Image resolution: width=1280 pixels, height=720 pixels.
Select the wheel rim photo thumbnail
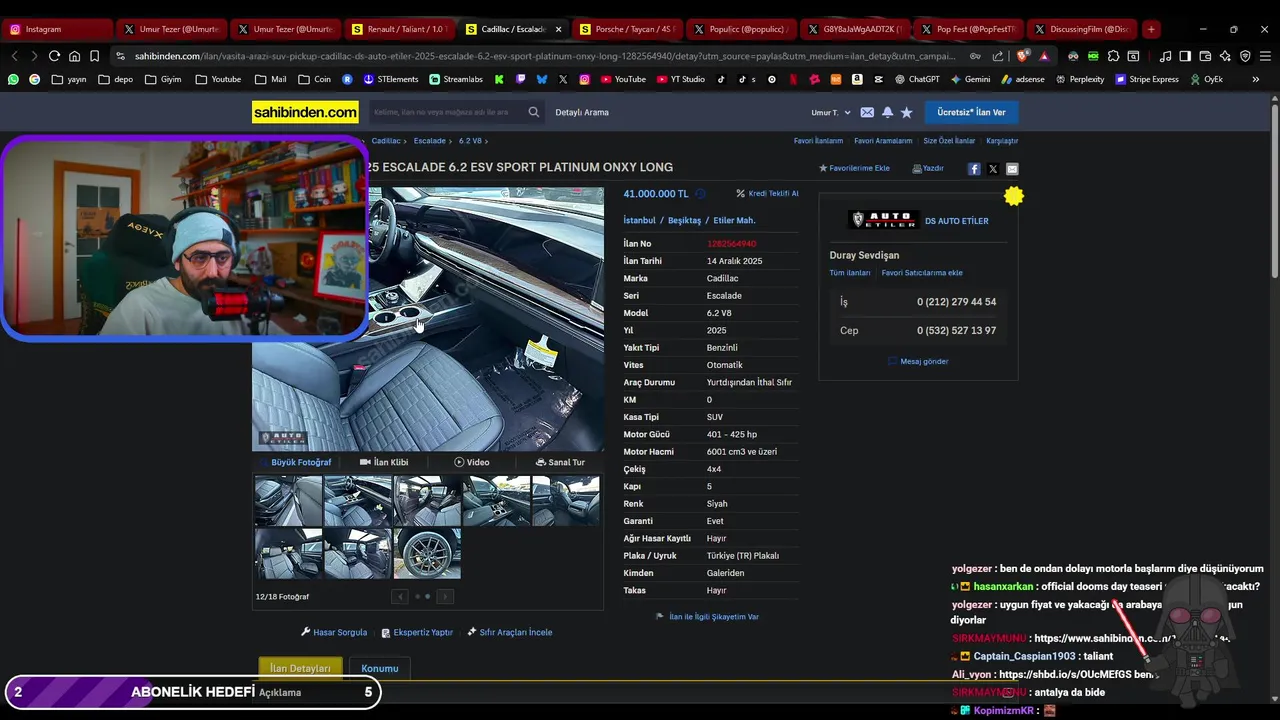pos(427,553)
